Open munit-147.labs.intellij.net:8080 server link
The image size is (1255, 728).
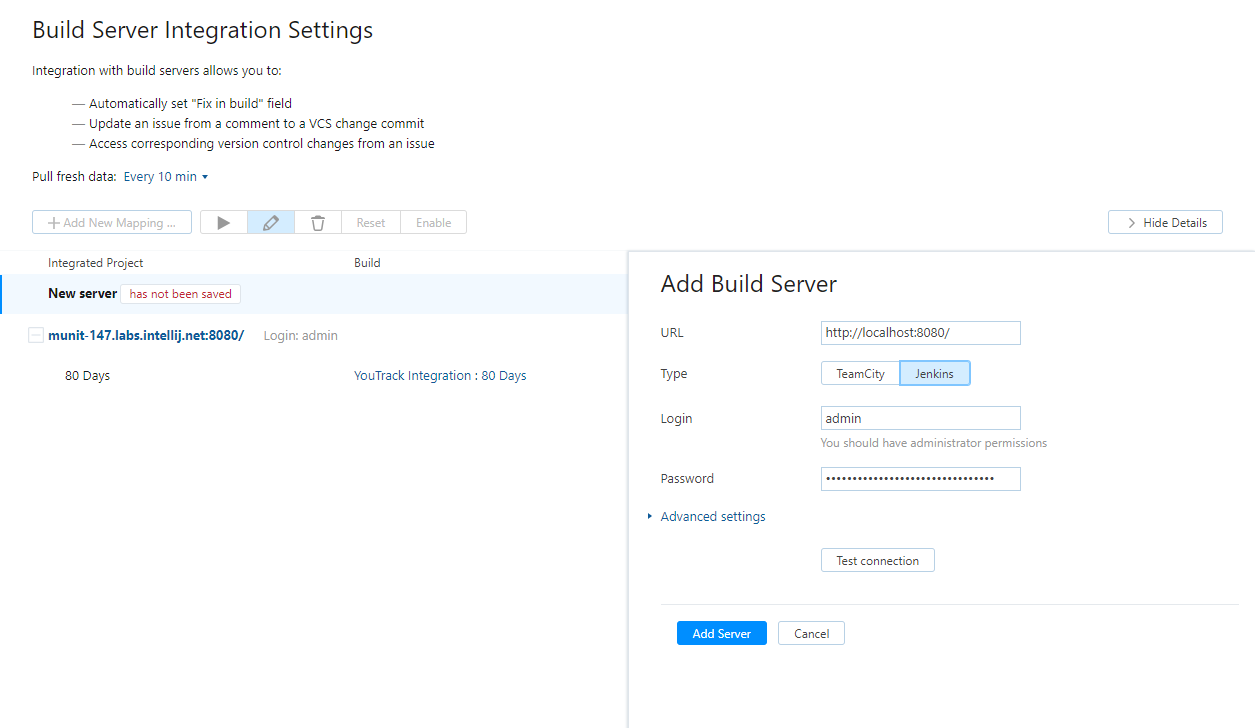point(146,336)
